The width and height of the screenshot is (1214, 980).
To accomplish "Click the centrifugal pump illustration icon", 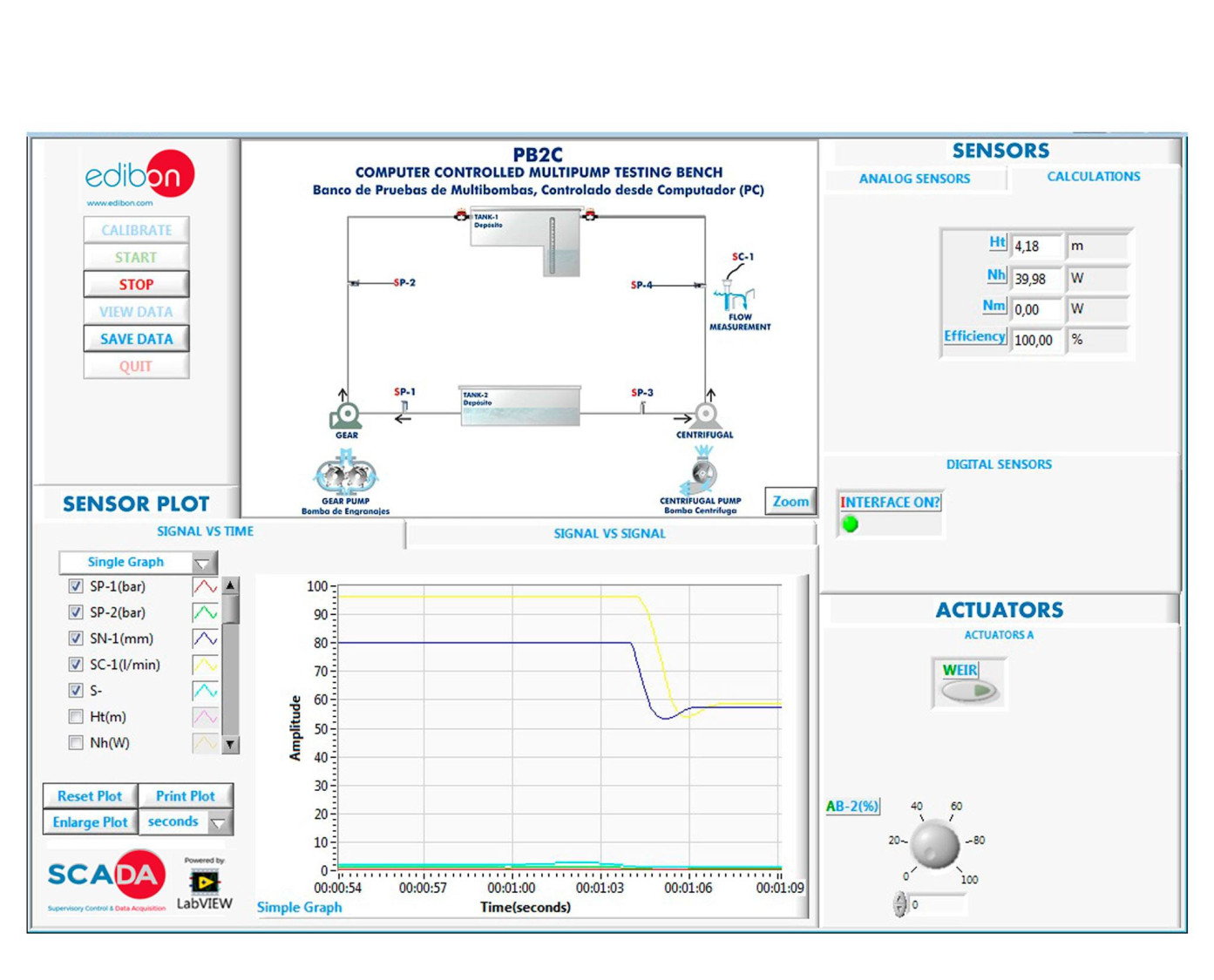I will click(701, 471).
